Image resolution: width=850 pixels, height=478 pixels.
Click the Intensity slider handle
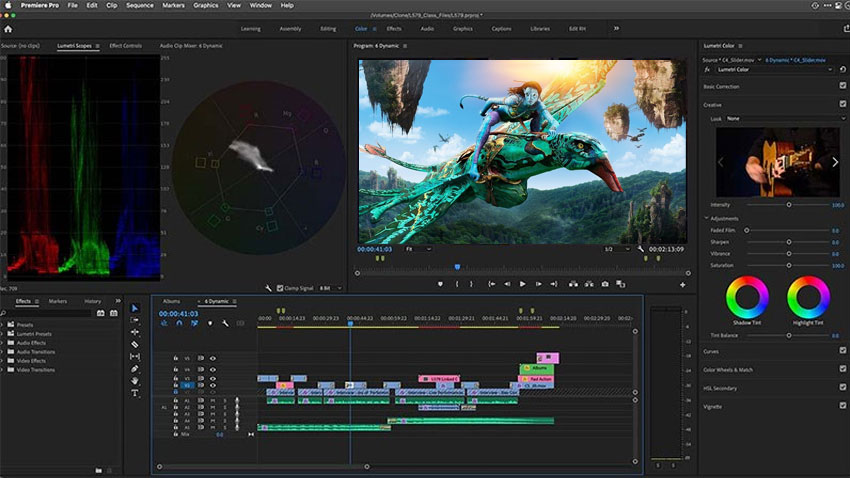click(x=789, y=205)
